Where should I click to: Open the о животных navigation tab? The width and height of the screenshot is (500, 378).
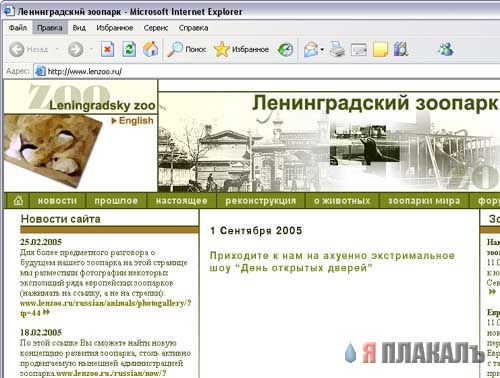point(342,201)
